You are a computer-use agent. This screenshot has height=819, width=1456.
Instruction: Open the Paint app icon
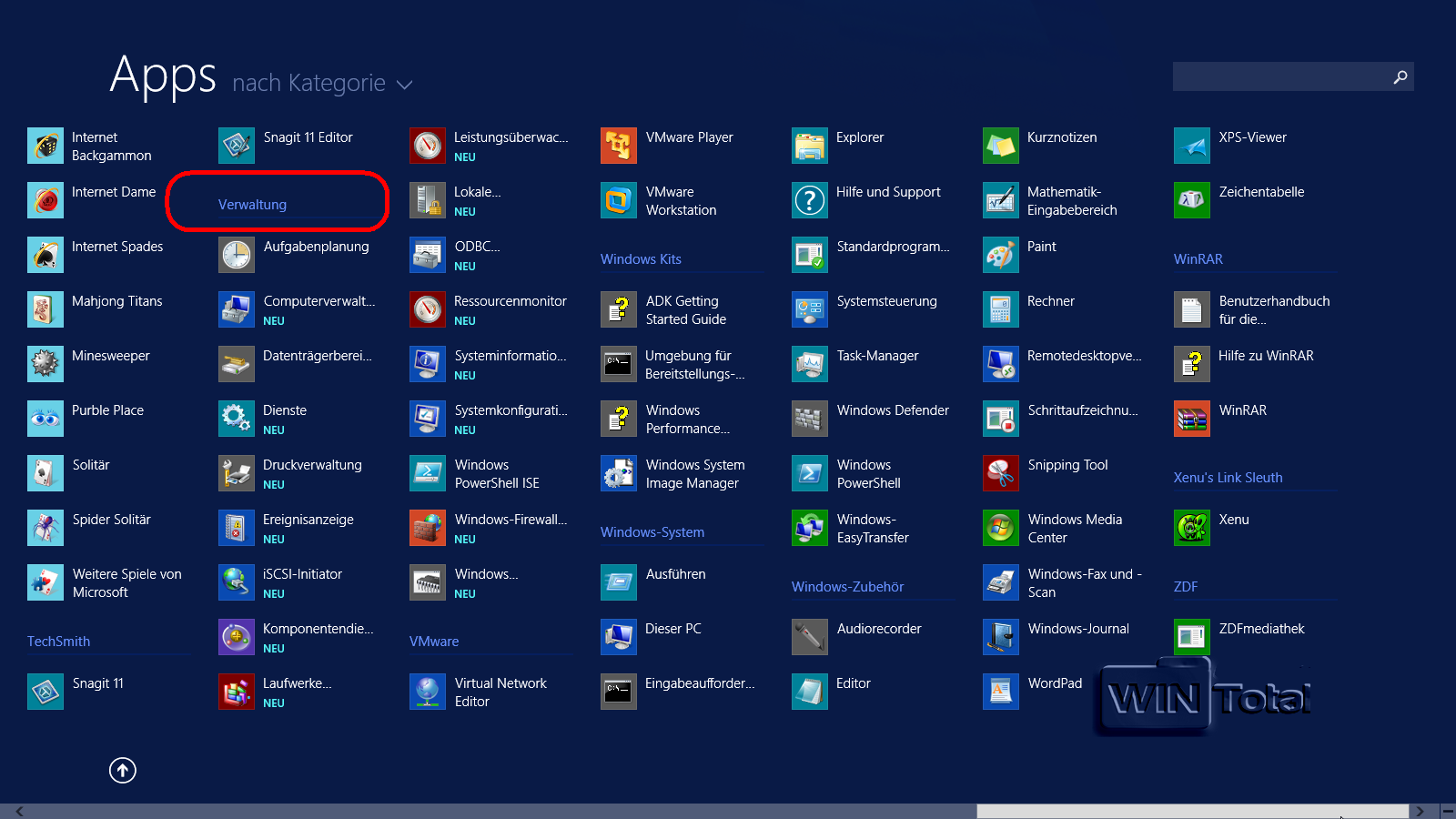click(x=1000, y=255)
